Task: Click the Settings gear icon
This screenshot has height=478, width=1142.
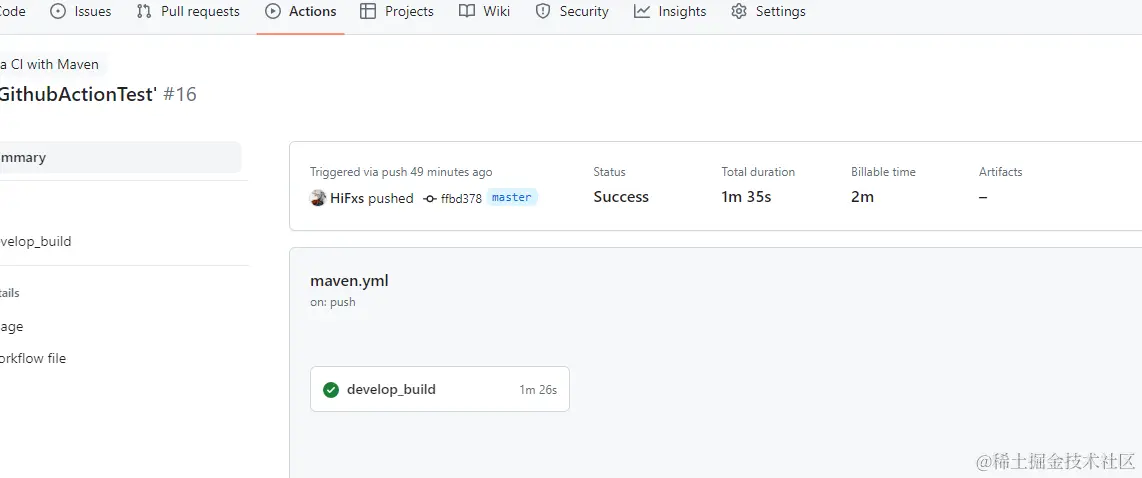Action: tap(739, 12)
